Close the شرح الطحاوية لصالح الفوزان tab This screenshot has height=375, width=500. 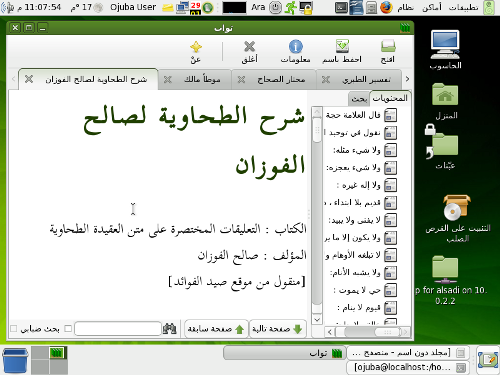coord(29,79)
